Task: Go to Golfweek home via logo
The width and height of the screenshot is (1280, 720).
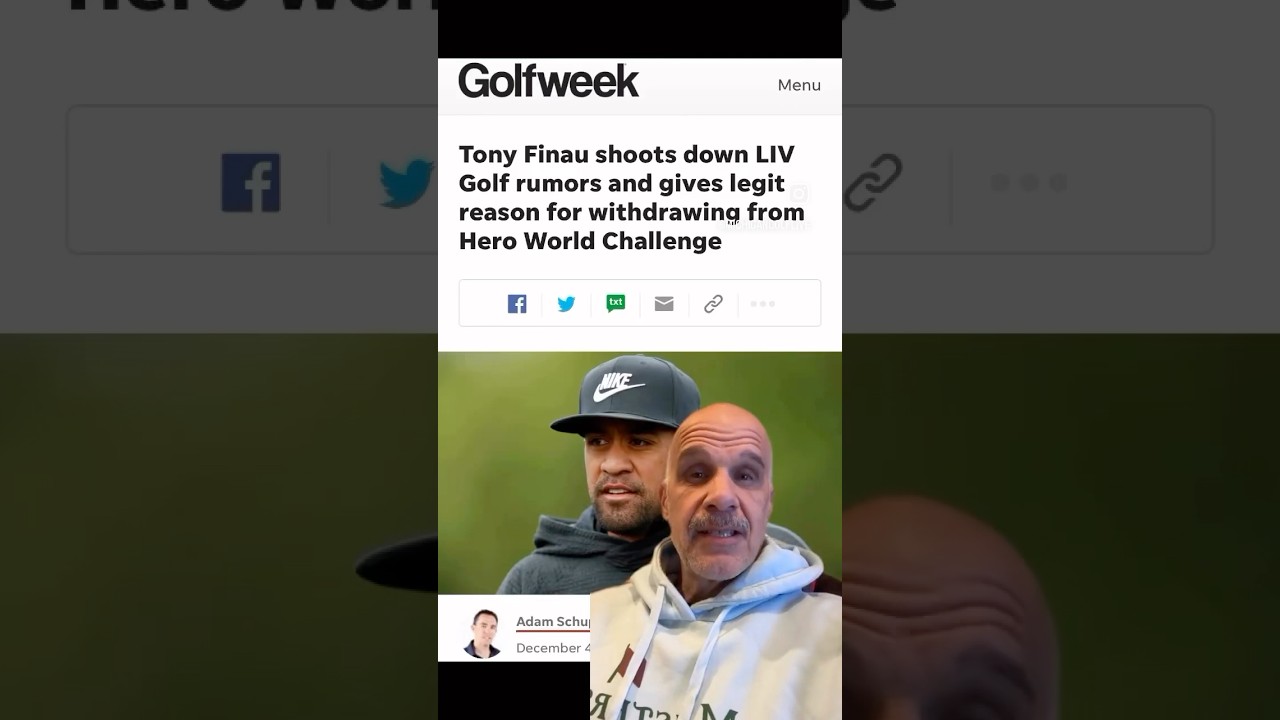Action: [x=548, y=80]
